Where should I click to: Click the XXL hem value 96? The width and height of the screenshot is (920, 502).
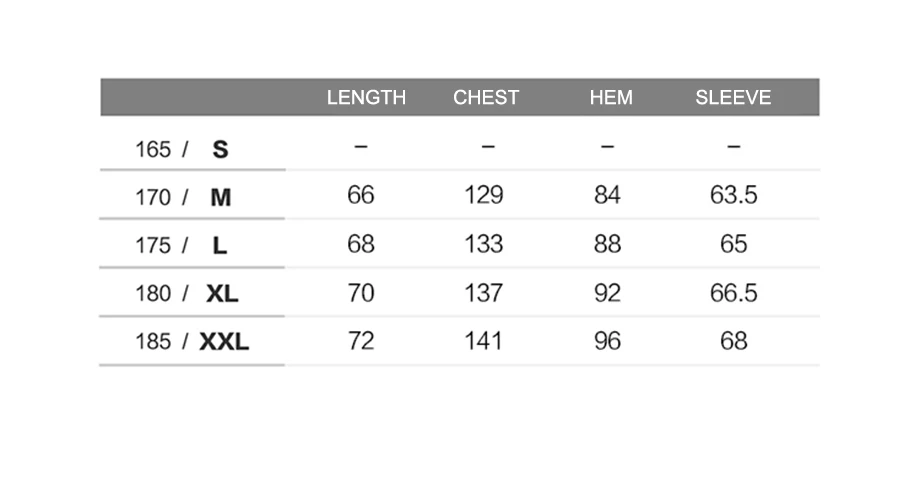click(607, 341)
